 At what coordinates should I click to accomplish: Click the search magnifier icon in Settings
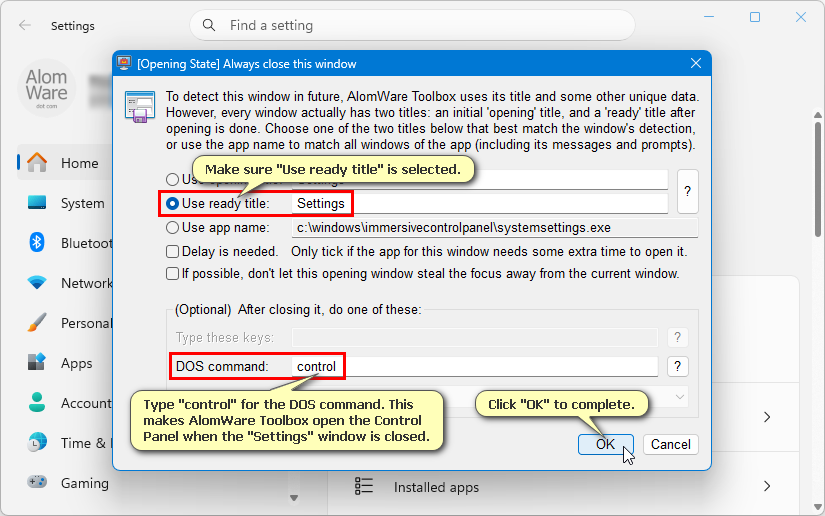[x=209, y=25]
